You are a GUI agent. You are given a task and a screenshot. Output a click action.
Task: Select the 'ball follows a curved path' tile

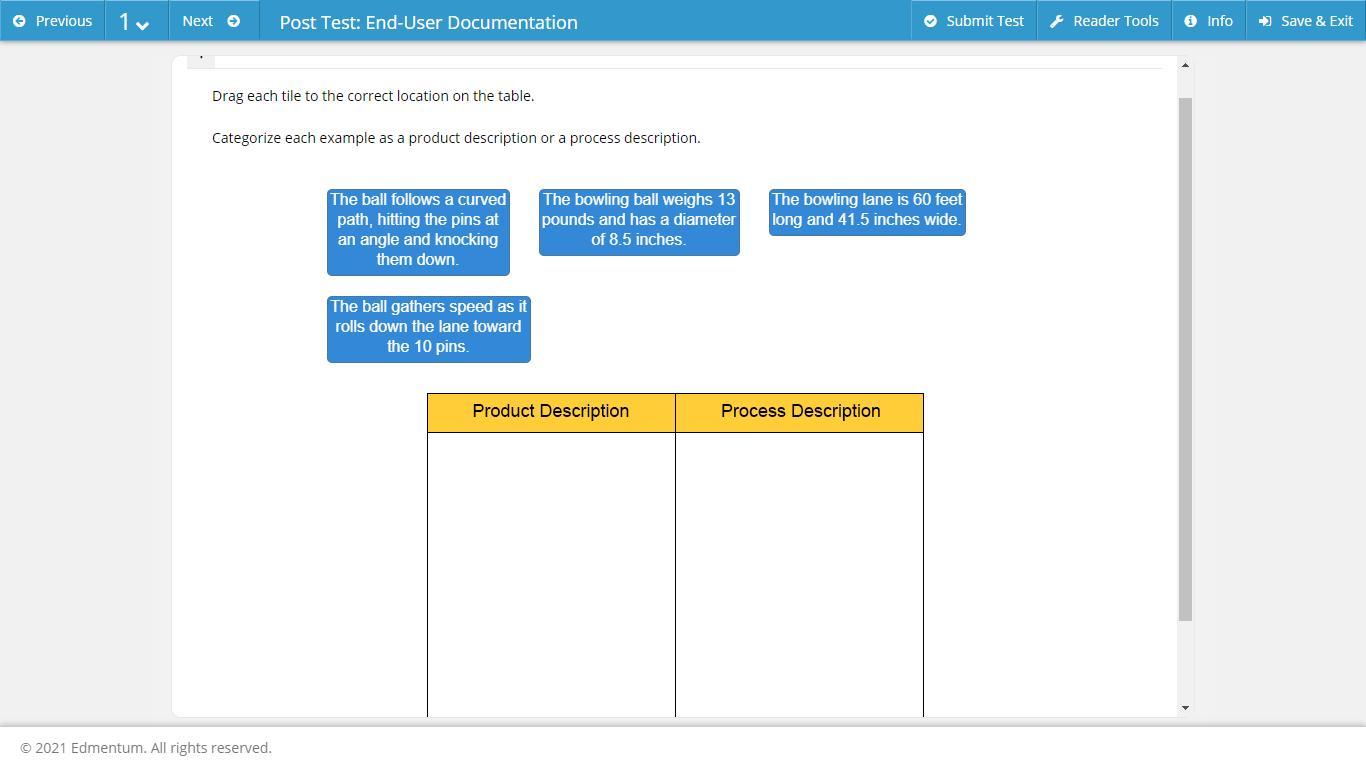[x=418, y=231]
